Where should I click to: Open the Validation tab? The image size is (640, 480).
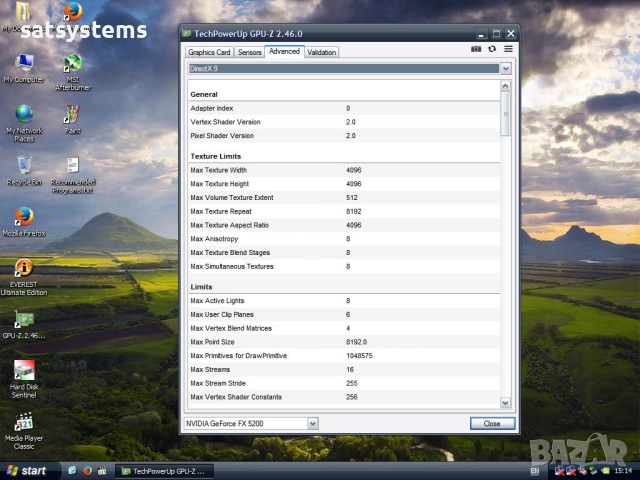pos(321,52)
